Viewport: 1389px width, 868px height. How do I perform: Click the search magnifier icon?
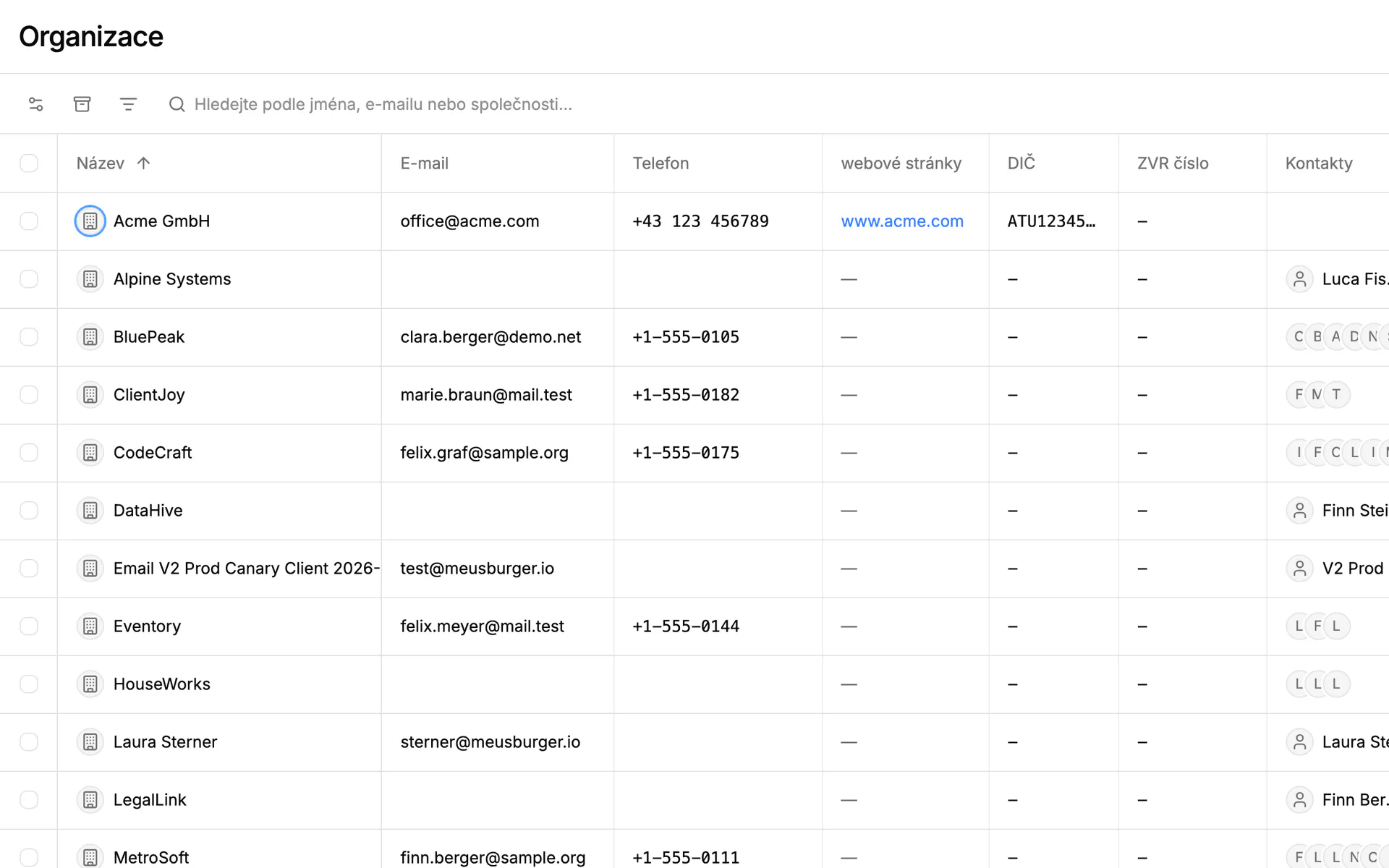pyautogui.click(x=177, y=104)
